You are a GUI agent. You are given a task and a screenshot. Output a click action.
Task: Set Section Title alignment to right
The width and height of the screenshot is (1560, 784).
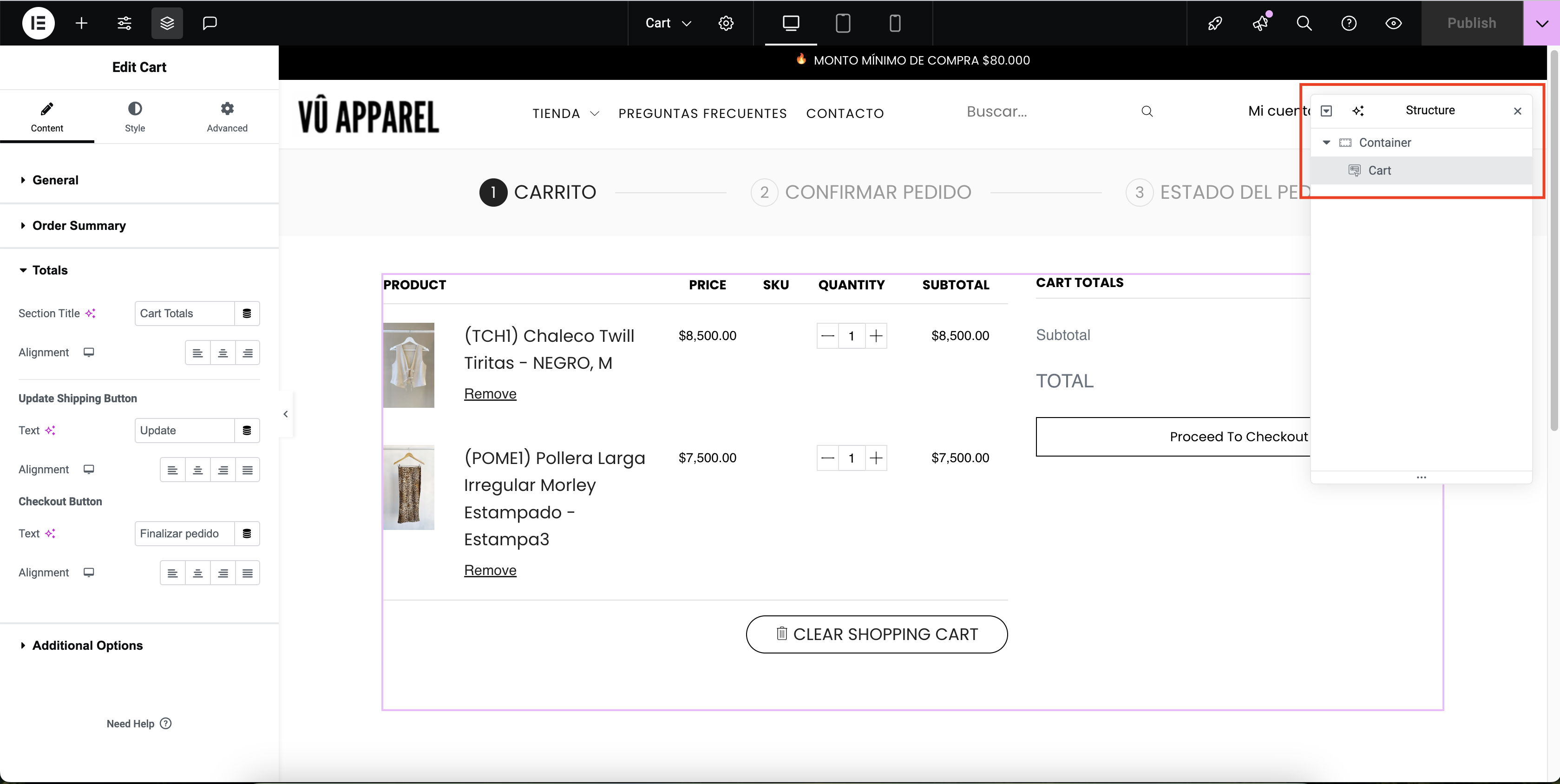(248, 353)
